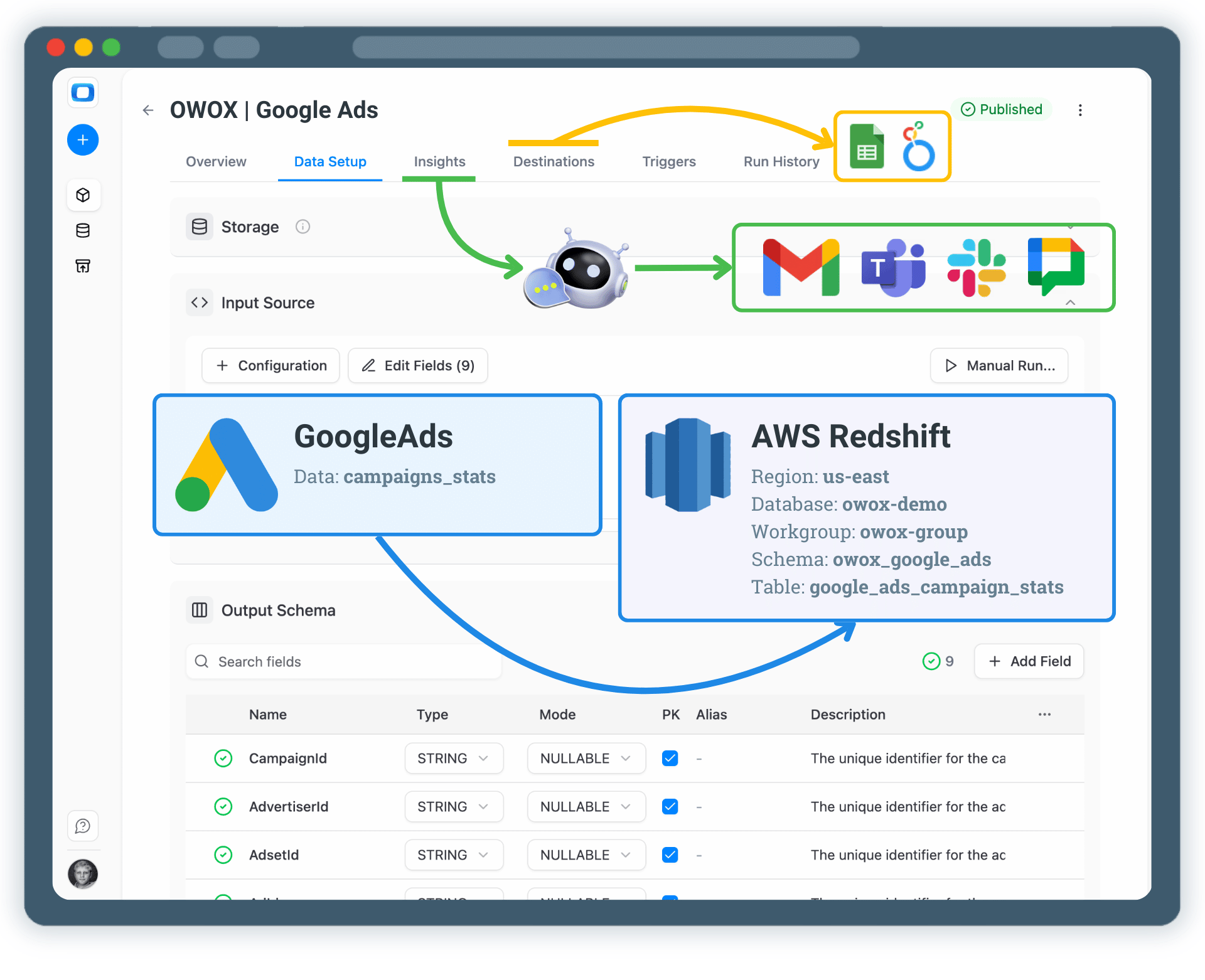The width and height of the screenshot is (1205, 980).
Task: Click the Storage info icon
Action: coord(303,226)
